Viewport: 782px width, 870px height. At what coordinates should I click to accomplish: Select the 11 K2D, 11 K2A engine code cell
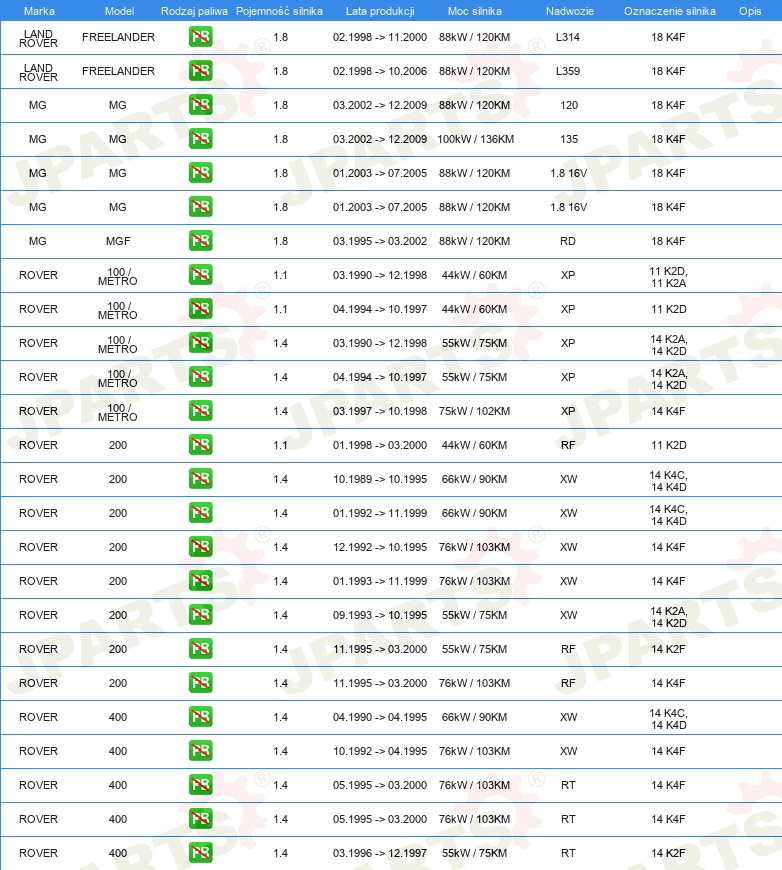668,277
